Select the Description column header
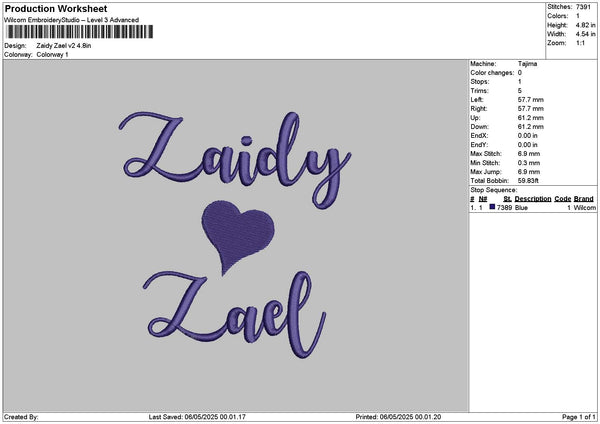 coord(533,199)
